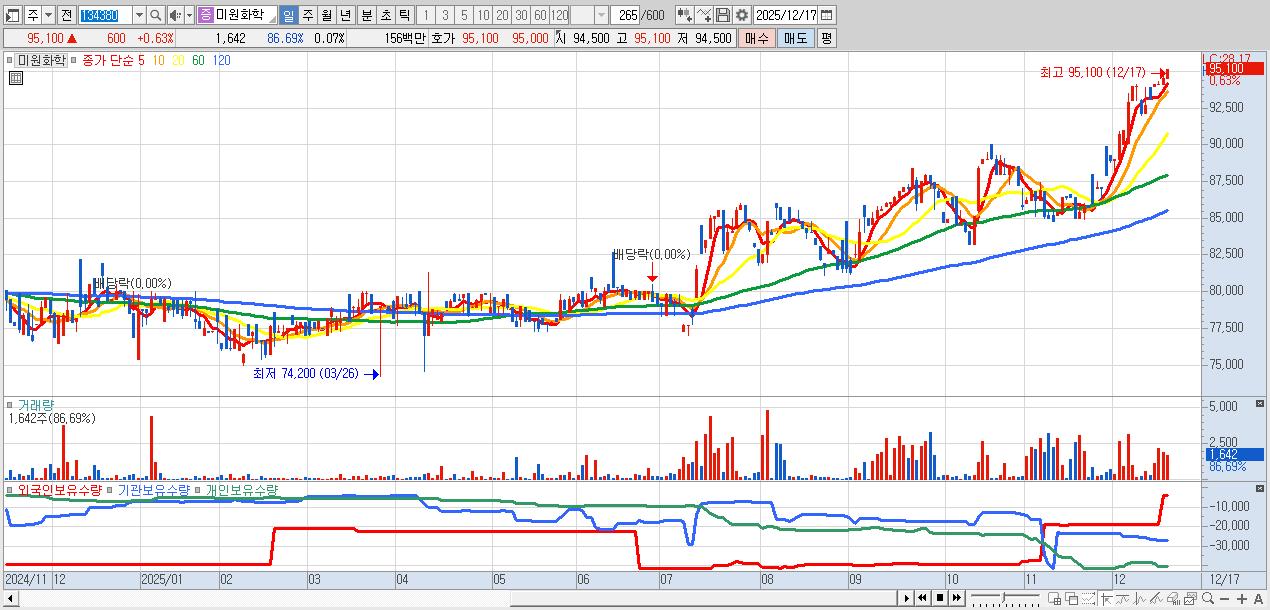
Task: Open the 주 type dropdown arrow
Action: click(49, 15)
